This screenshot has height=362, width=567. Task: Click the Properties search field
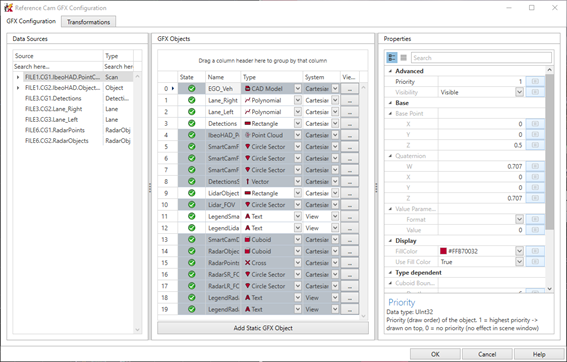481,58
